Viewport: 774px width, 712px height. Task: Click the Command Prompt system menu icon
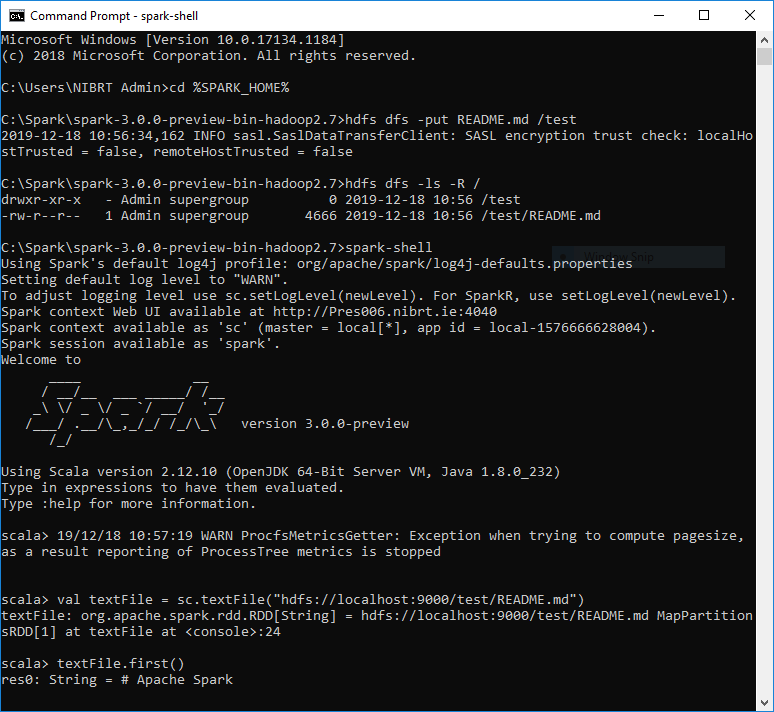[16, 15]
